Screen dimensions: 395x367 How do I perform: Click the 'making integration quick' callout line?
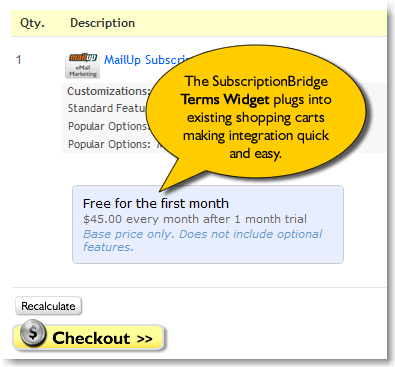(256, 136)
